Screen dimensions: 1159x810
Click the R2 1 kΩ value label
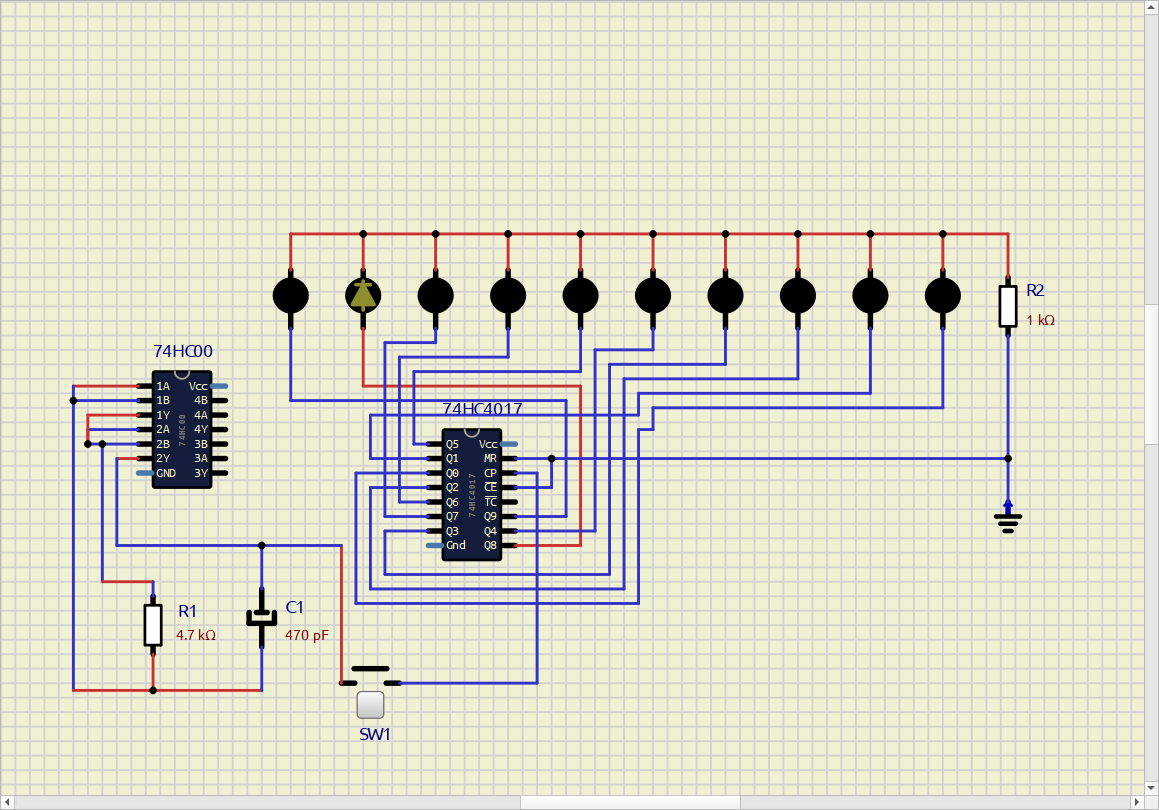pyautogui.click(x=1040, y=321)
